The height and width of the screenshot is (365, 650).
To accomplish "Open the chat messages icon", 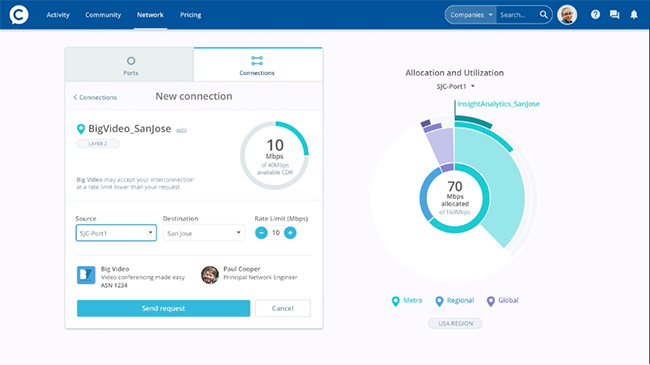I will point(614,15).
